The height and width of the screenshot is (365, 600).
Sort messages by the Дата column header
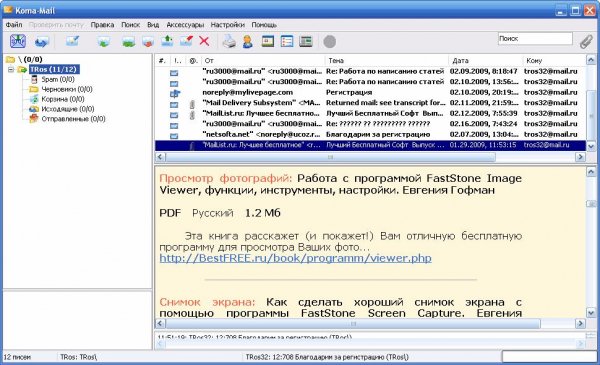[x=486, y=60]
